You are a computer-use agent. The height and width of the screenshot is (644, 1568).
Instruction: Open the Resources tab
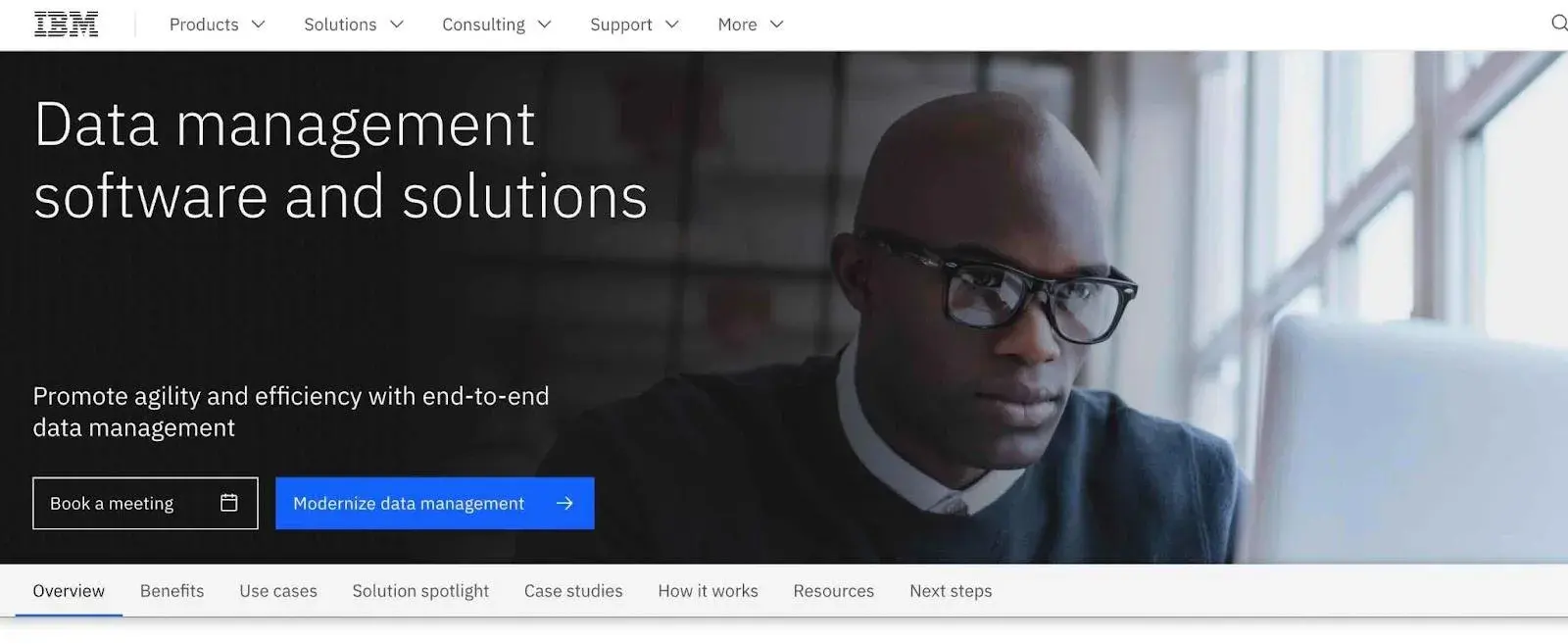833,591
